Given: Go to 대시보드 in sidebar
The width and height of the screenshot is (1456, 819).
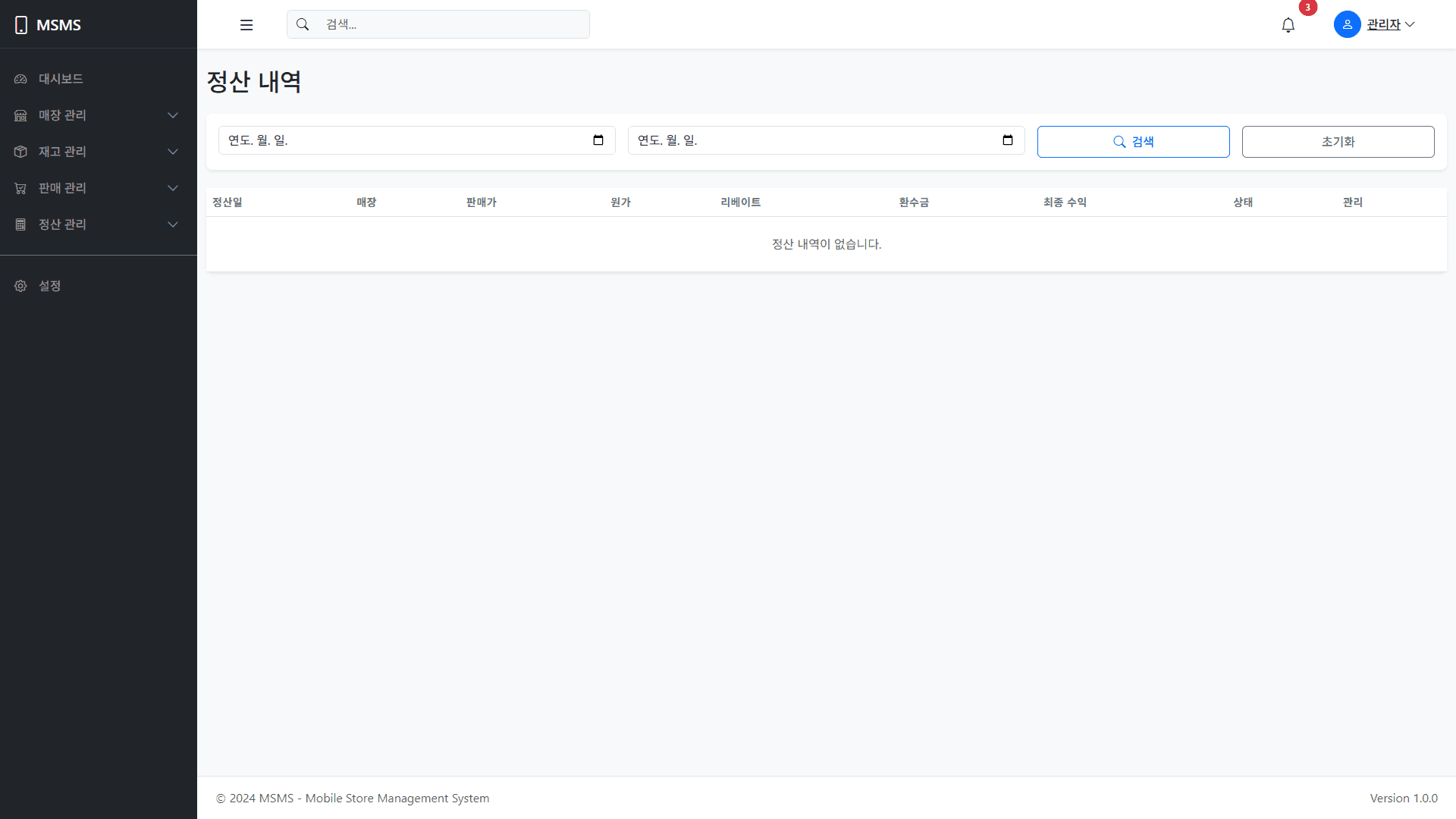Looking at the screenshot, I should click(61, 79).
